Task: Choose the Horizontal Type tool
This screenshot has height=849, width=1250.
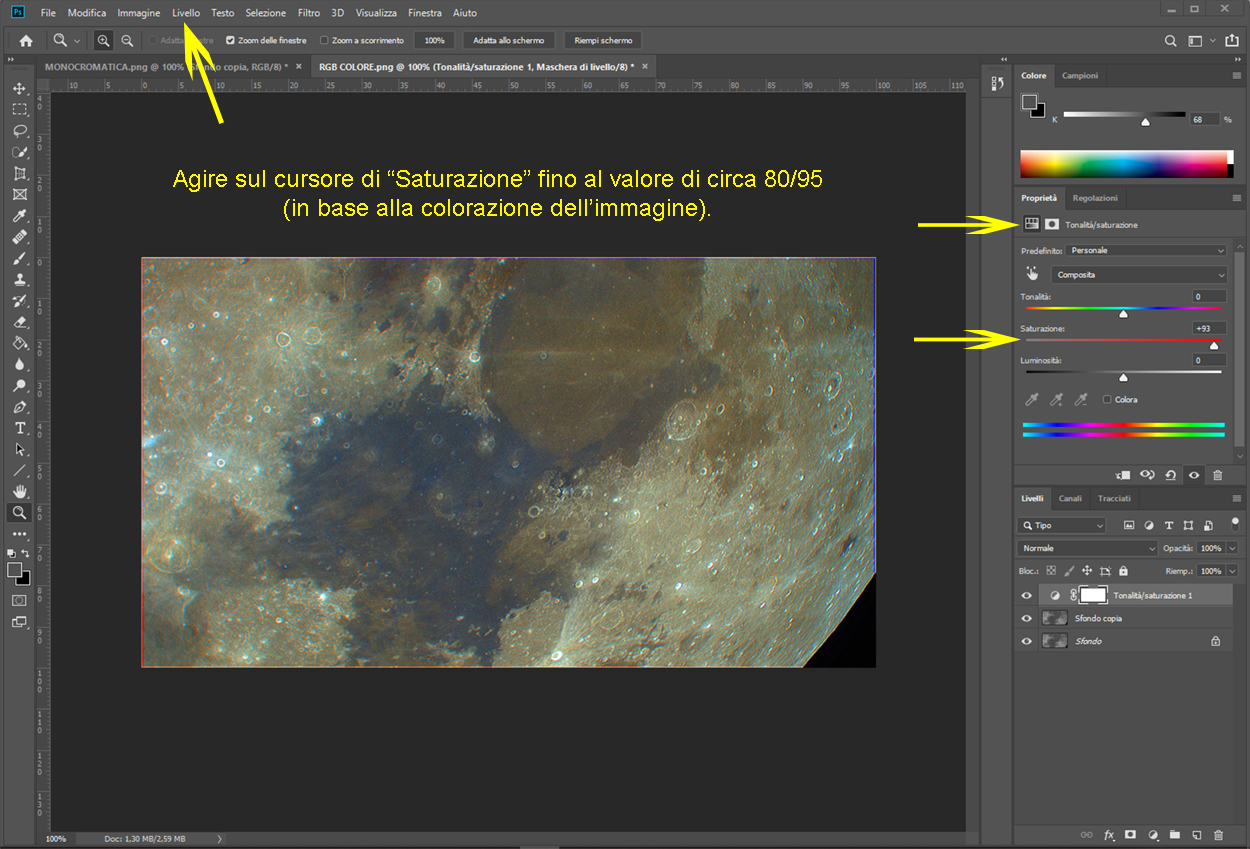Action: tap(19, 428)
